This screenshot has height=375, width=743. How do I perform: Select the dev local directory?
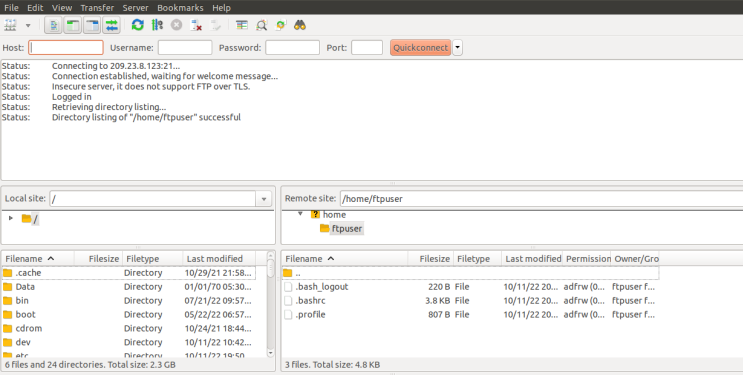coord(128,342)
